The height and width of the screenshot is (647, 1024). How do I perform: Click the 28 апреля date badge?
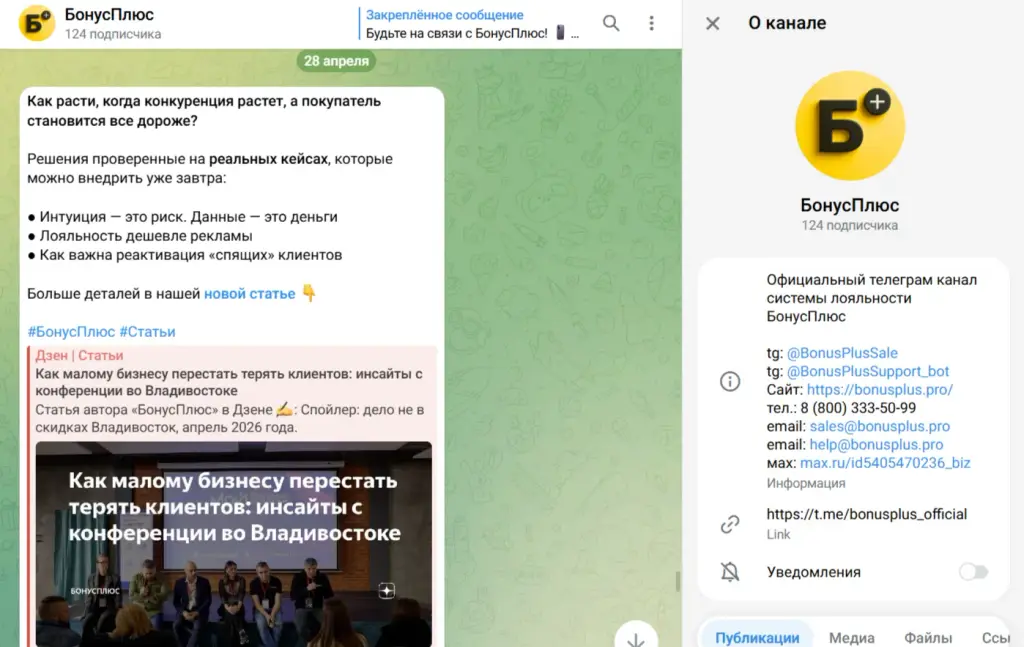pos(336,61)
